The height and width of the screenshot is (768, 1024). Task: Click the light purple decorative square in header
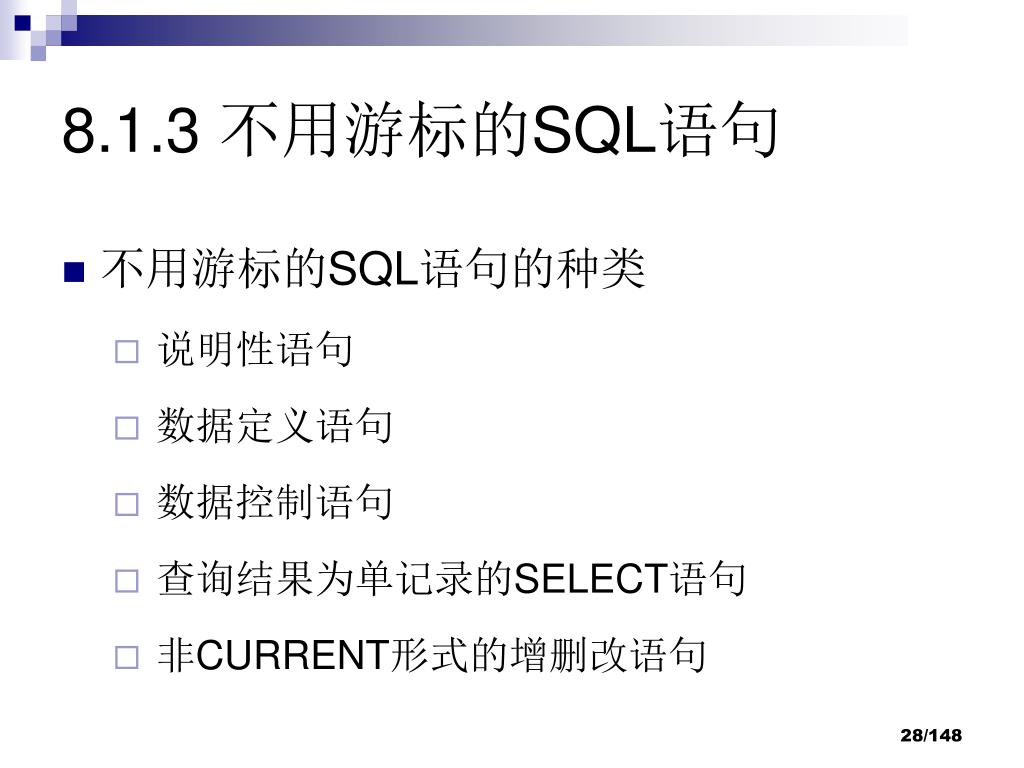coord(38,53)
